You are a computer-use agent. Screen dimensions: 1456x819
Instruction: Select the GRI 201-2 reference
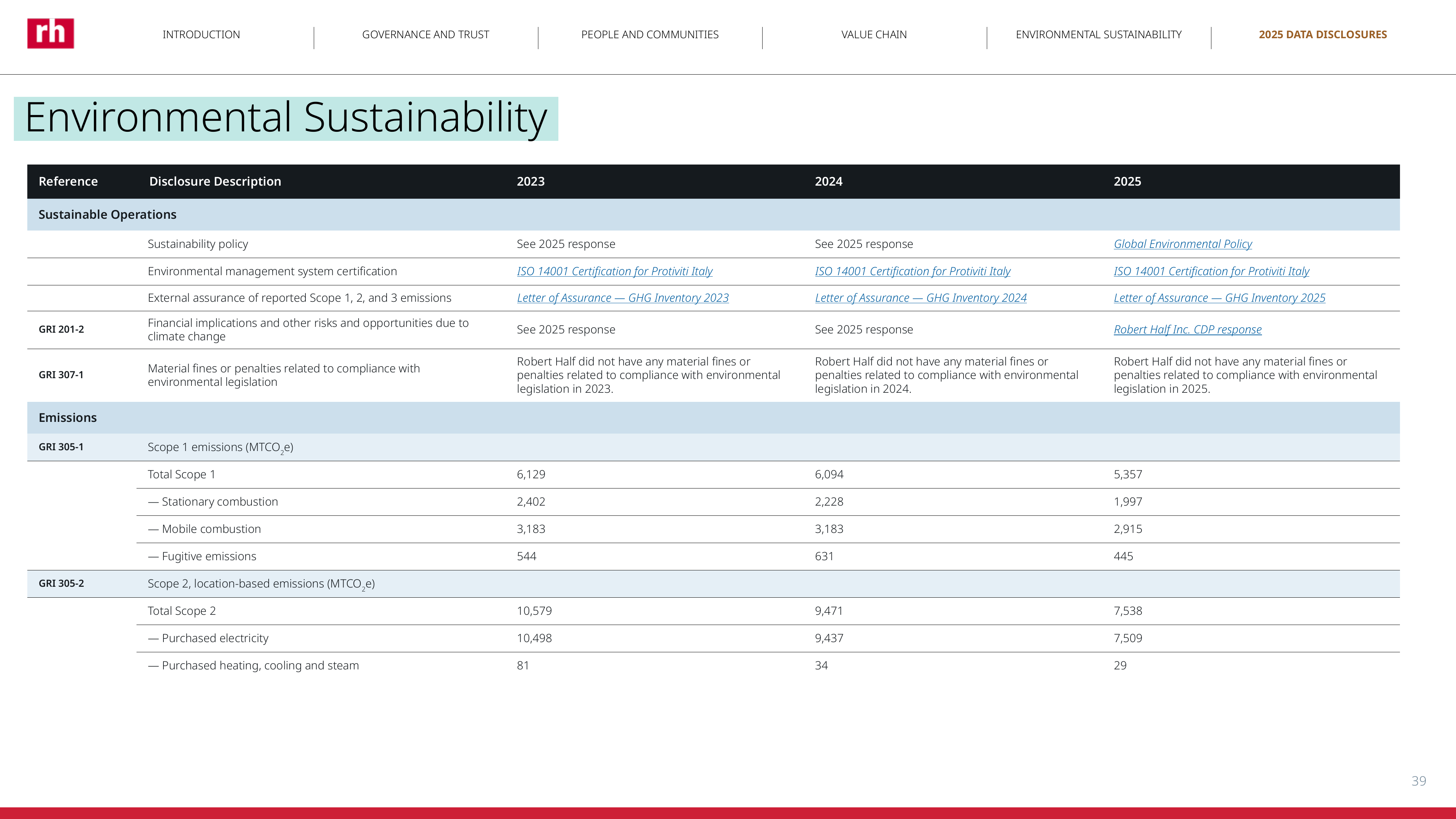[61, 329]
